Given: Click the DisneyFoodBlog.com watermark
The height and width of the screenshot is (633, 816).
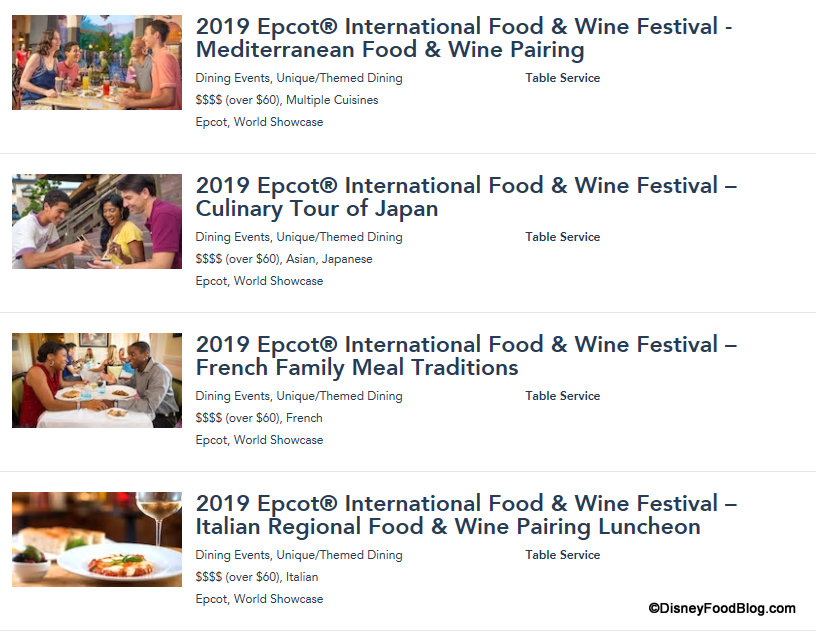Looking at the screenshot, I should click(722, 608).
